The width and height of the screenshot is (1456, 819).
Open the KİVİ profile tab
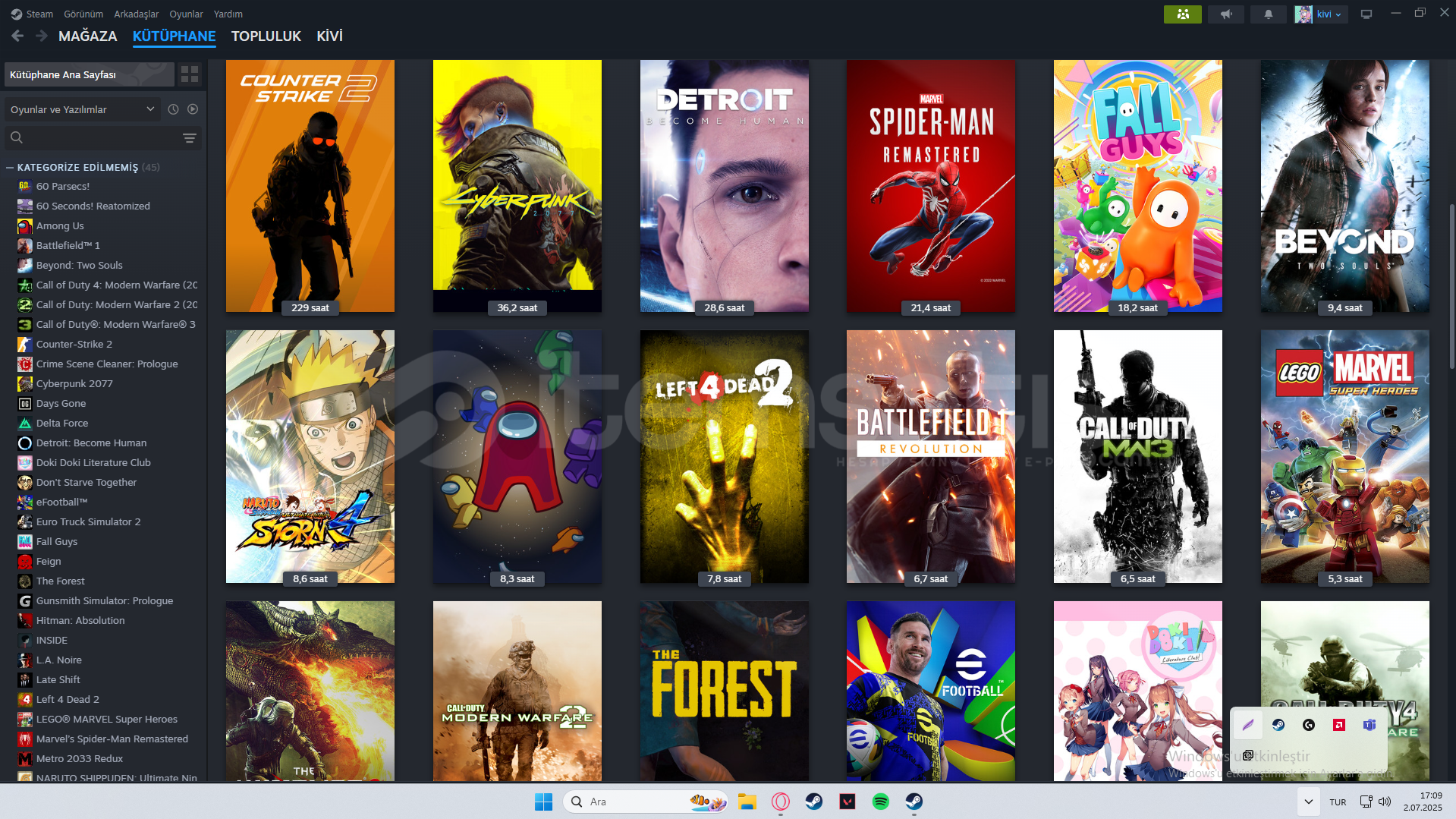point(329,36)
